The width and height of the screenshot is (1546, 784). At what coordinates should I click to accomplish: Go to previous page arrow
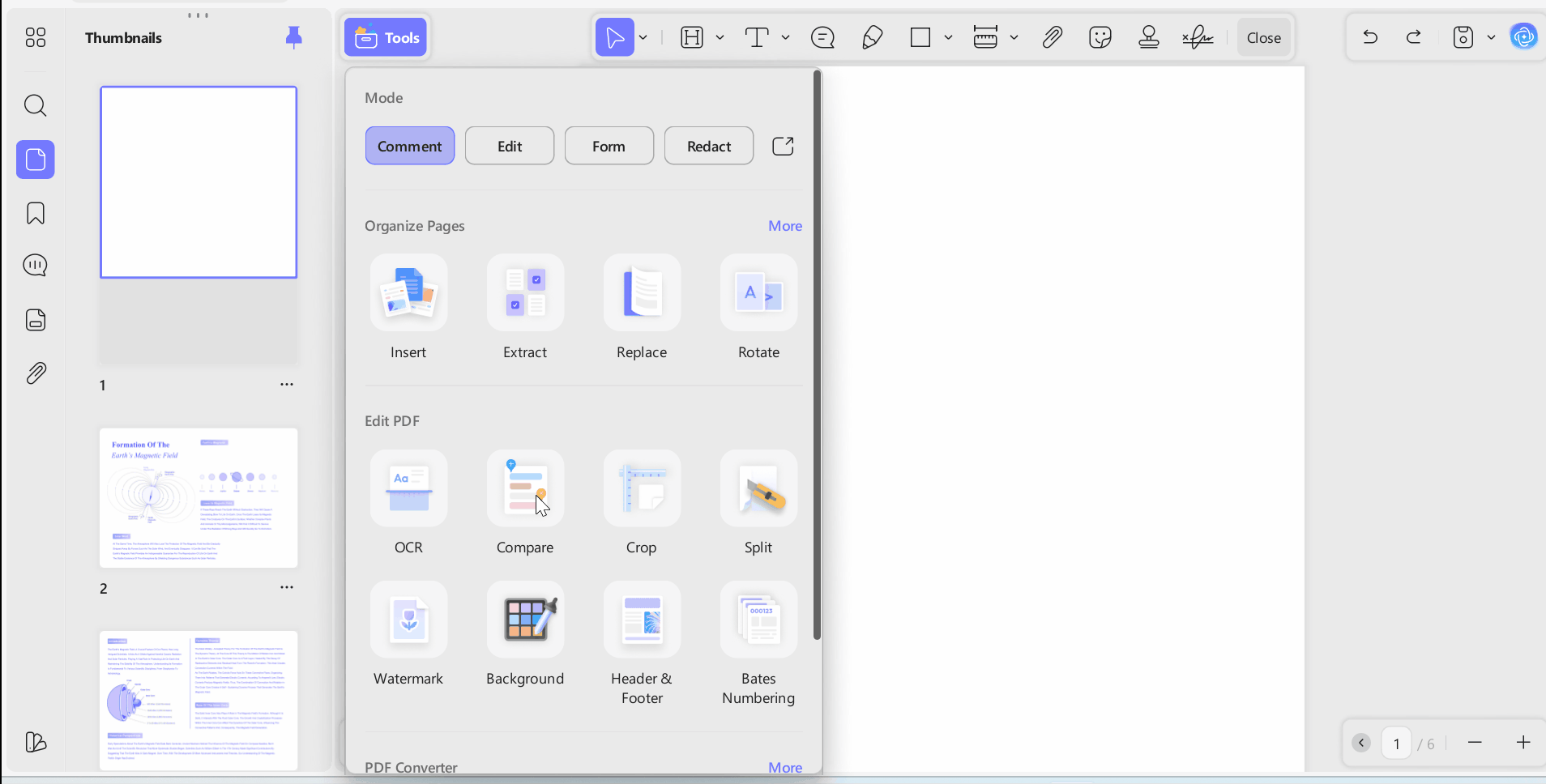(1361, 743)
